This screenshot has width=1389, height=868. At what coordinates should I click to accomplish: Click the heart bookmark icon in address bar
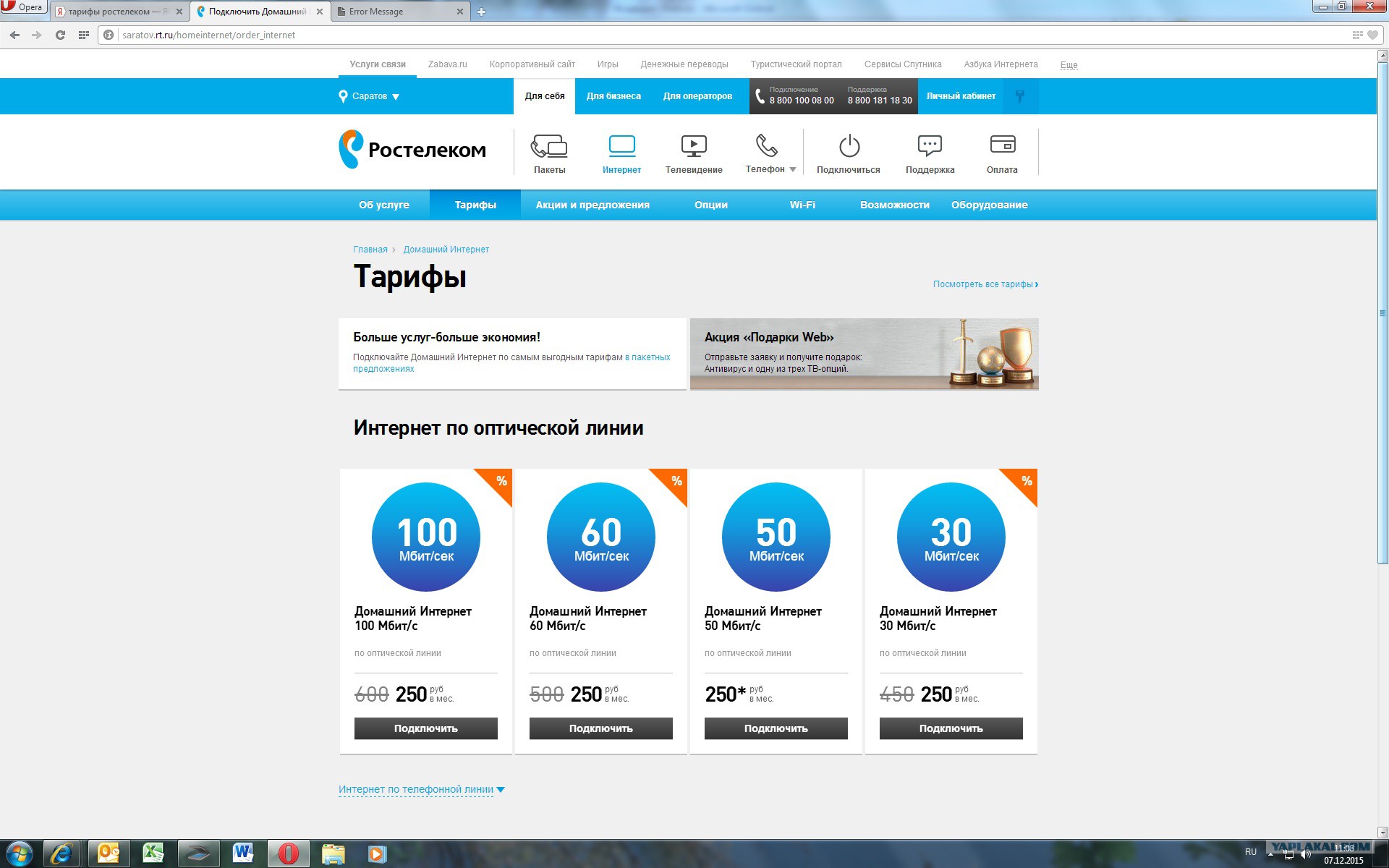(x=1372, y=35)
